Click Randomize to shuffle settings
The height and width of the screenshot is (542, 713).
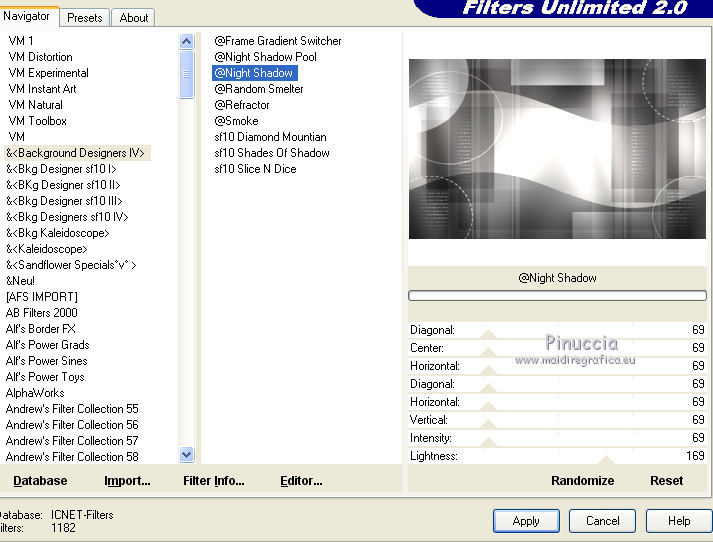pos(582,481)
